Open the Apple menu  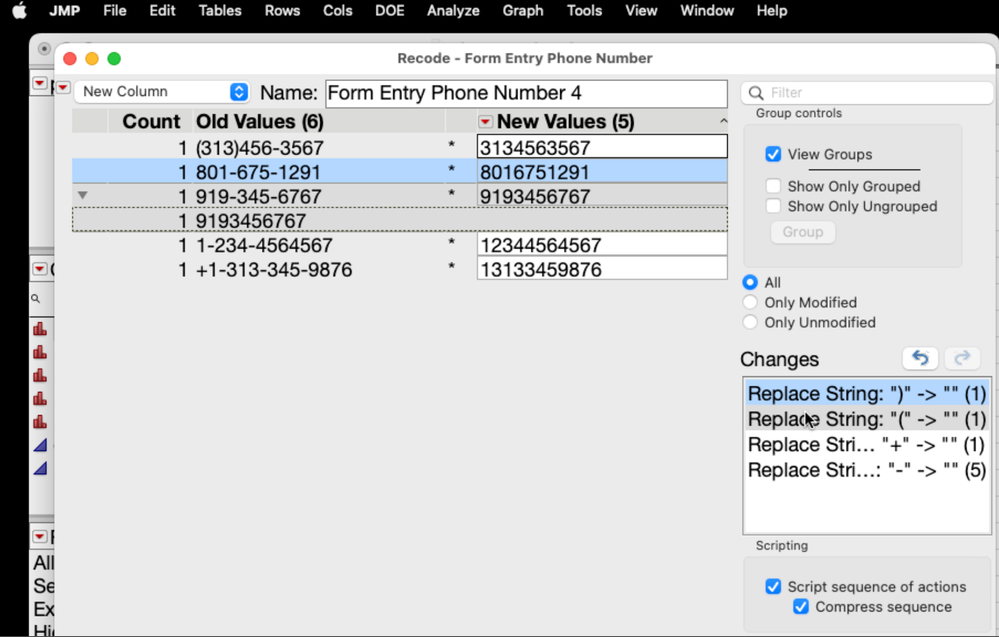click(20, 11)
